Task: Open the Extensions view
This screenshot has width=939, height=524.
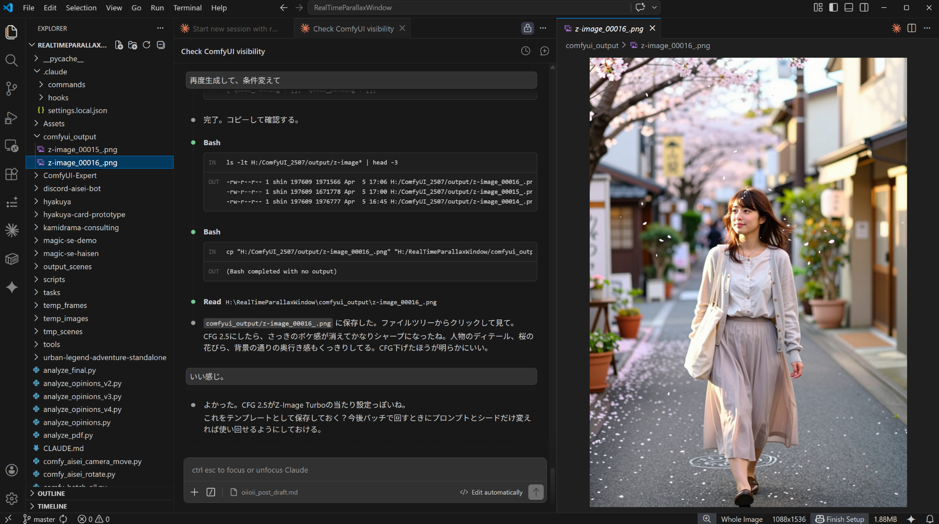Action: click(x=12, y=174)
